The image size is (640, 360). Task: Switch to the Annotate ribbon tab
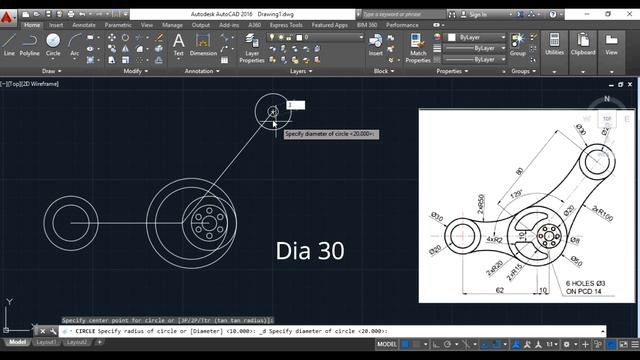pos(84,25)
